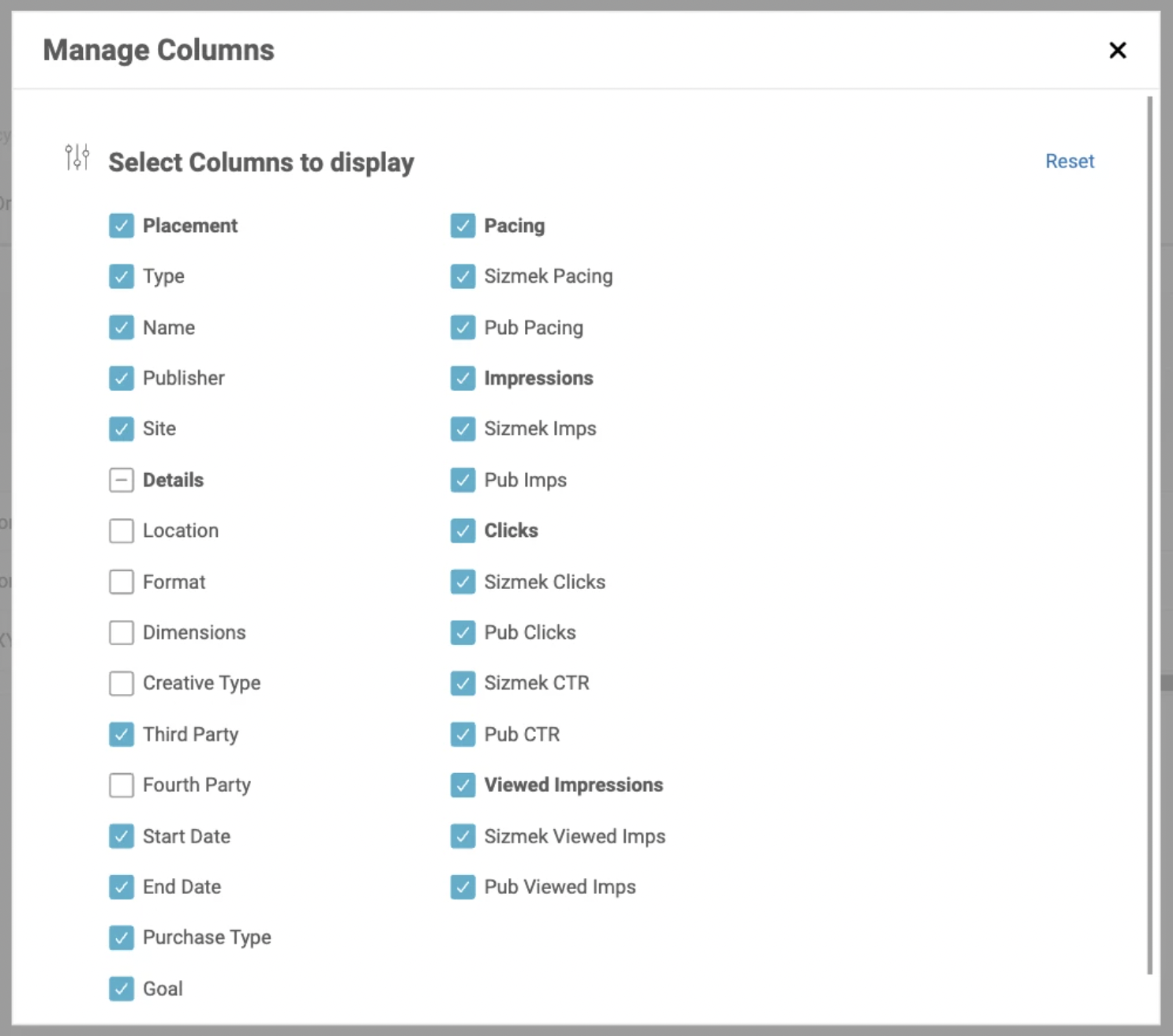1173x1036 pixels.
Task: Click the column settings sliders icon
Action: [77, 157]
